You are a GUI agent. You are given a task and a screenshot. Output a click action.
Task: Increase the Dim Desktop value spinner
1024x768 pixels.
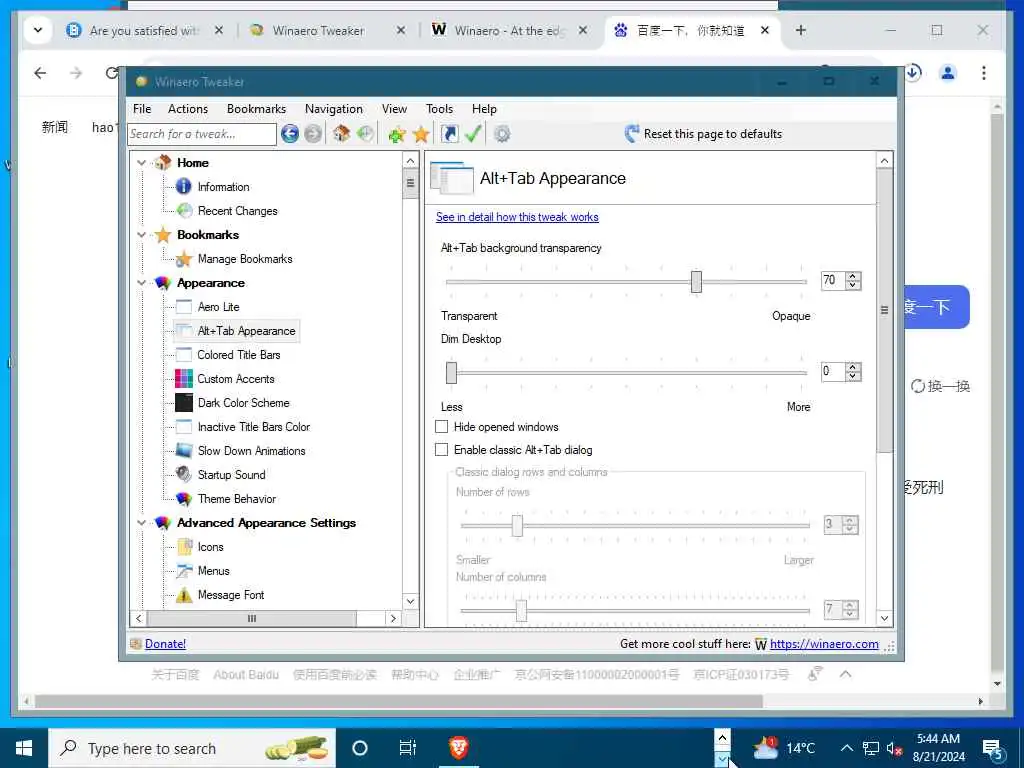point(853,368)
